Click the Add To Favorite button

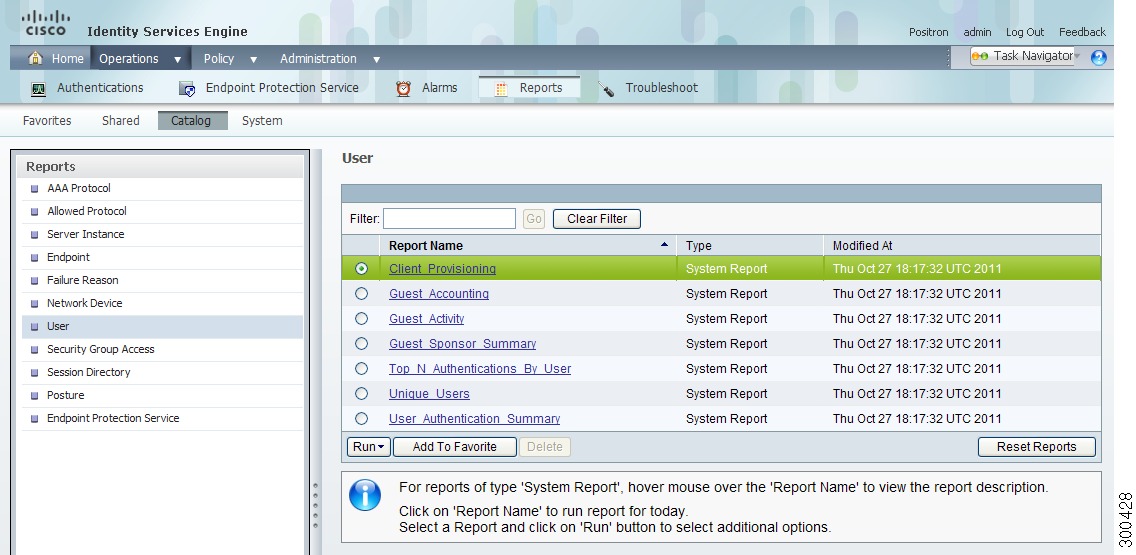point(454,447)
